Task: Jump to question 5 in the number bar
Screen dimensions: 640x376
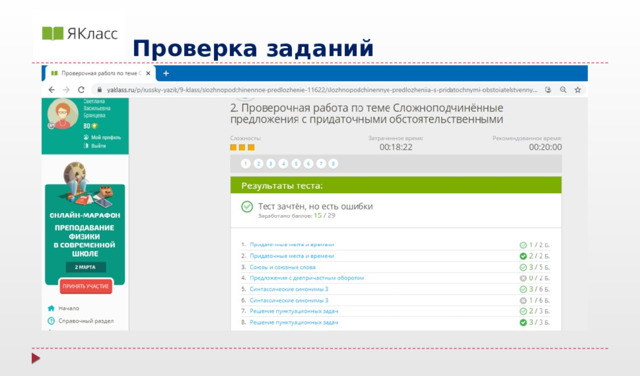Action: [296, 164]
